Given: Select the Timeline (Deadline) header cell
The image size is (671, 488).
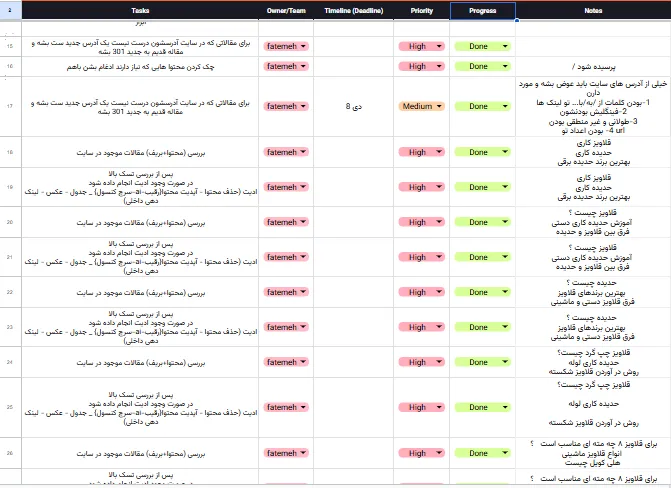Looking at the screenshot, I should coord(353,11).
